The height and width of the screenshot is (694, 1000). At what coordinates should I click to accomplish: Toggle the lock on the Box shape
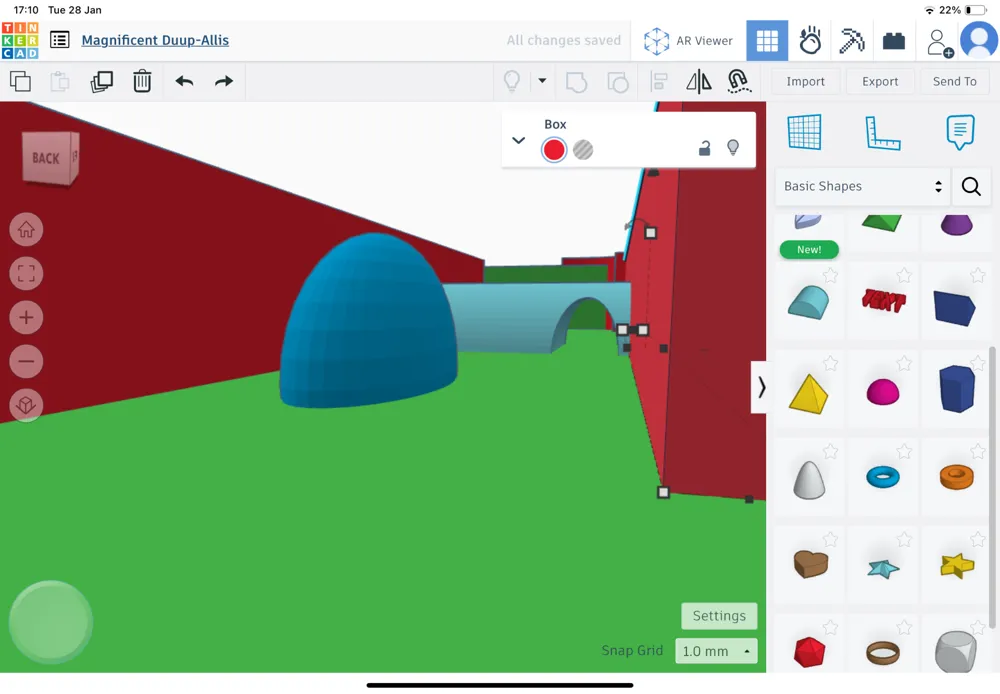(x=705, y=148)
